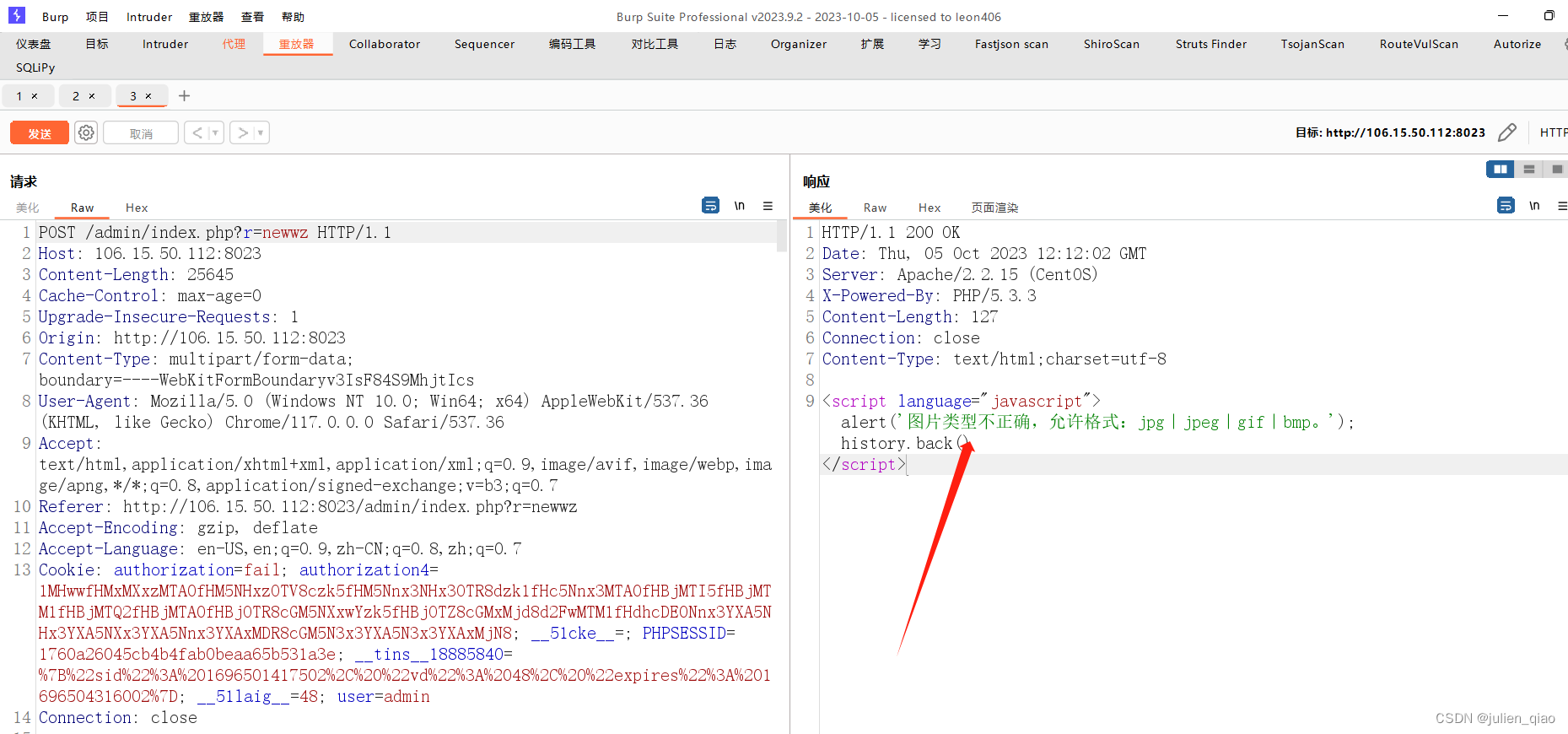Open the Fastjson scan tab
This screenshot has height=734, width=1568.
pyautogui.click(x=1011, y=44)
